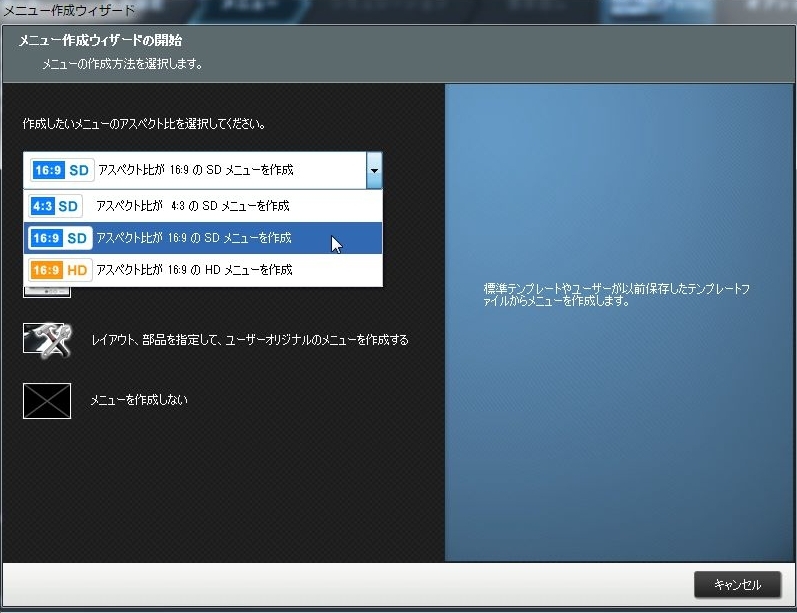Click the キャンセル button
The image size is (797, 613).
coord(737,585)
